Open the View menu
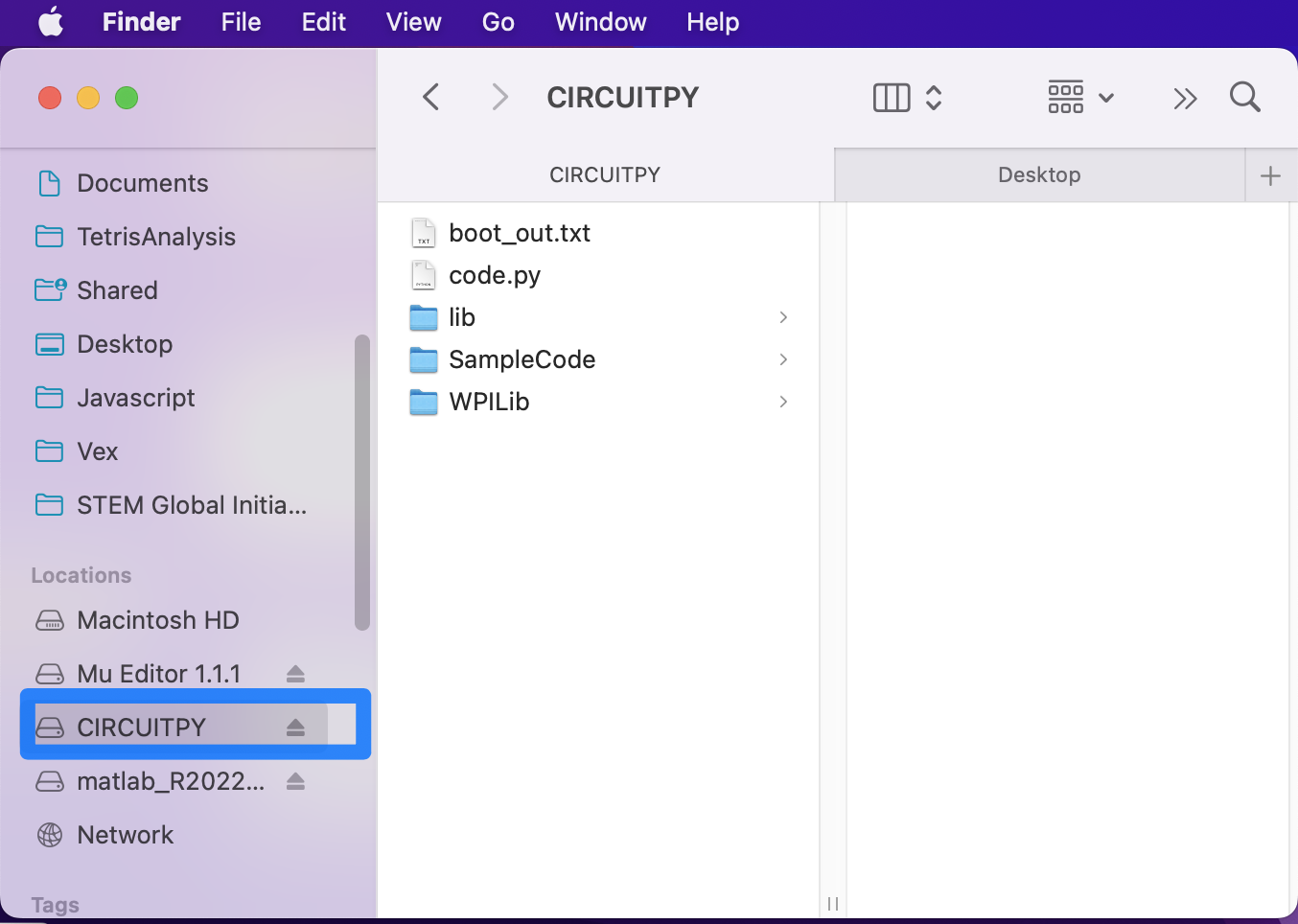 (x=413, y=22)
